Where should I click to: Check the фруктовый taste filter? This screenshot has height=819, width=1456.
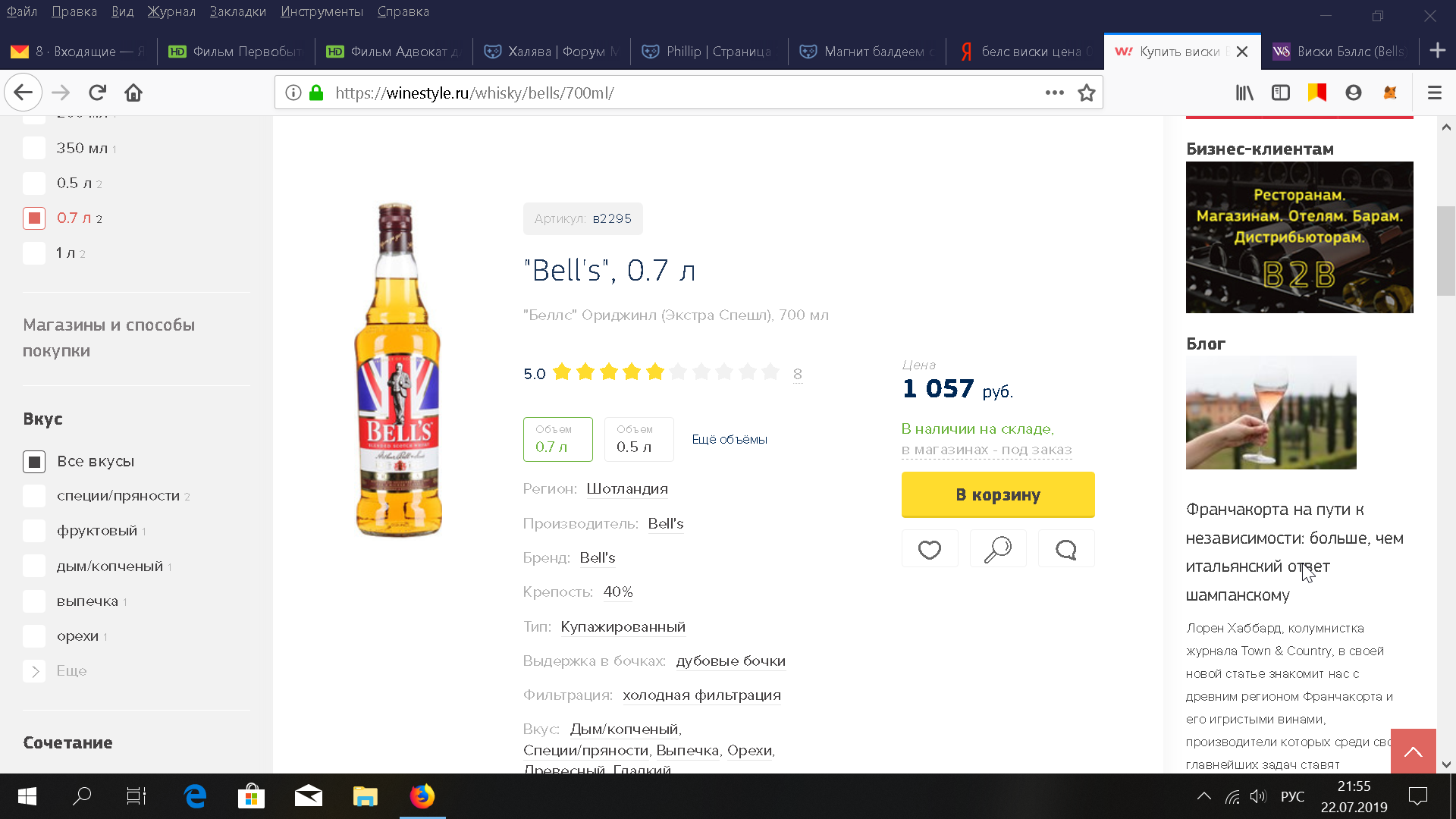pyautogui.click(x=34, y=531)
